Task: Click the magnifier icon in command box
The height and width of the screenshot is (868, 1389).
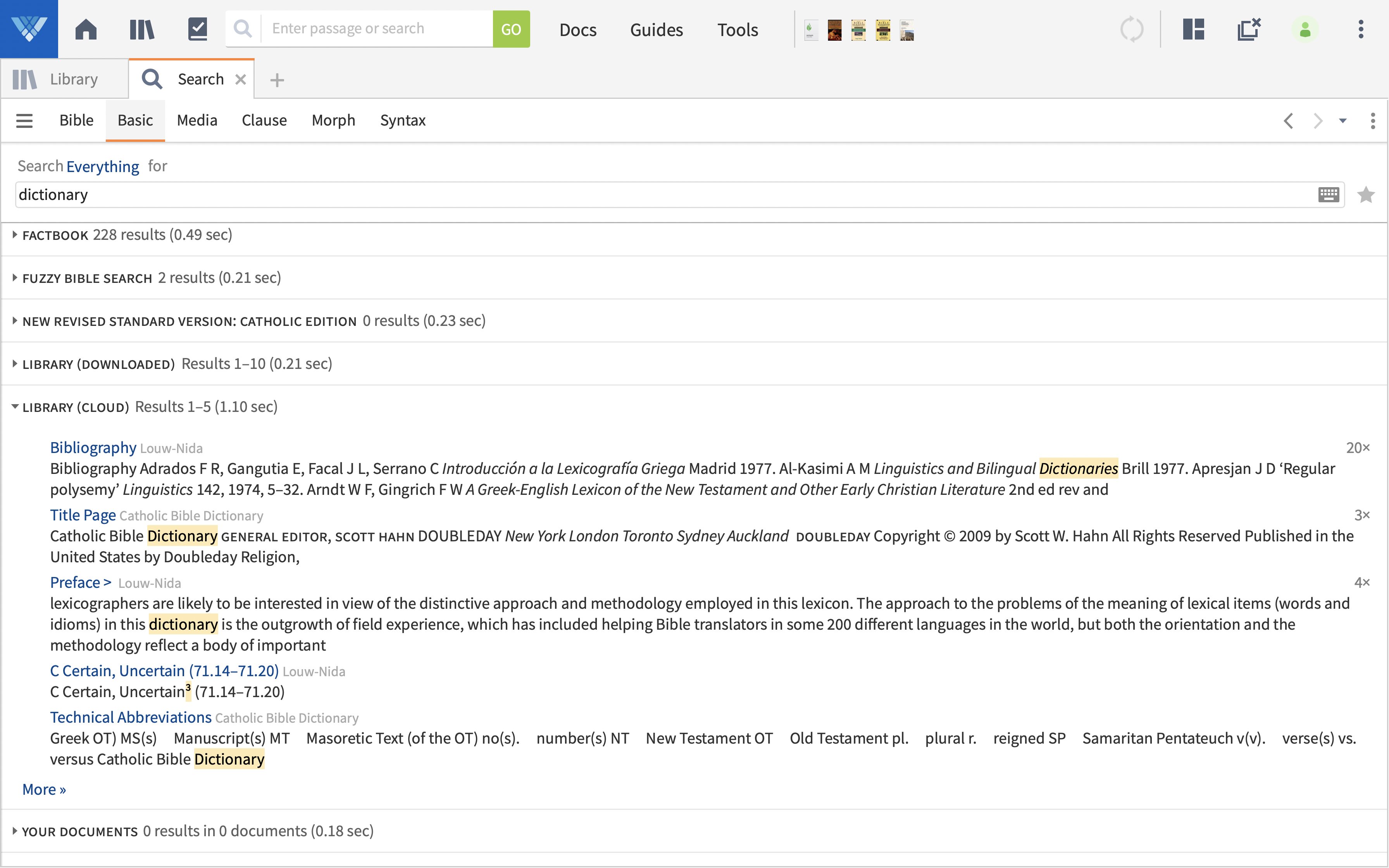Action: coord(243,29)
